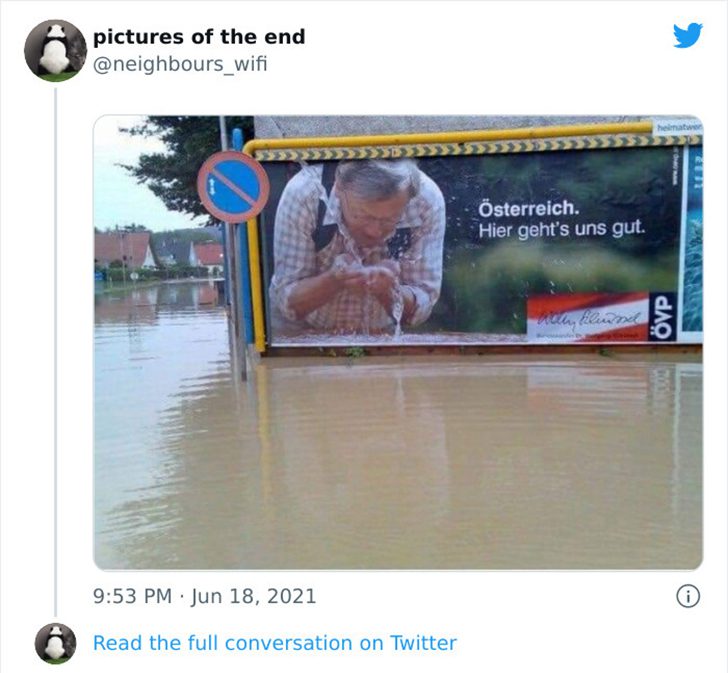Click the Twitter bird logo
The width and height of the screenshot is (728, 673).
click(688, 35)
